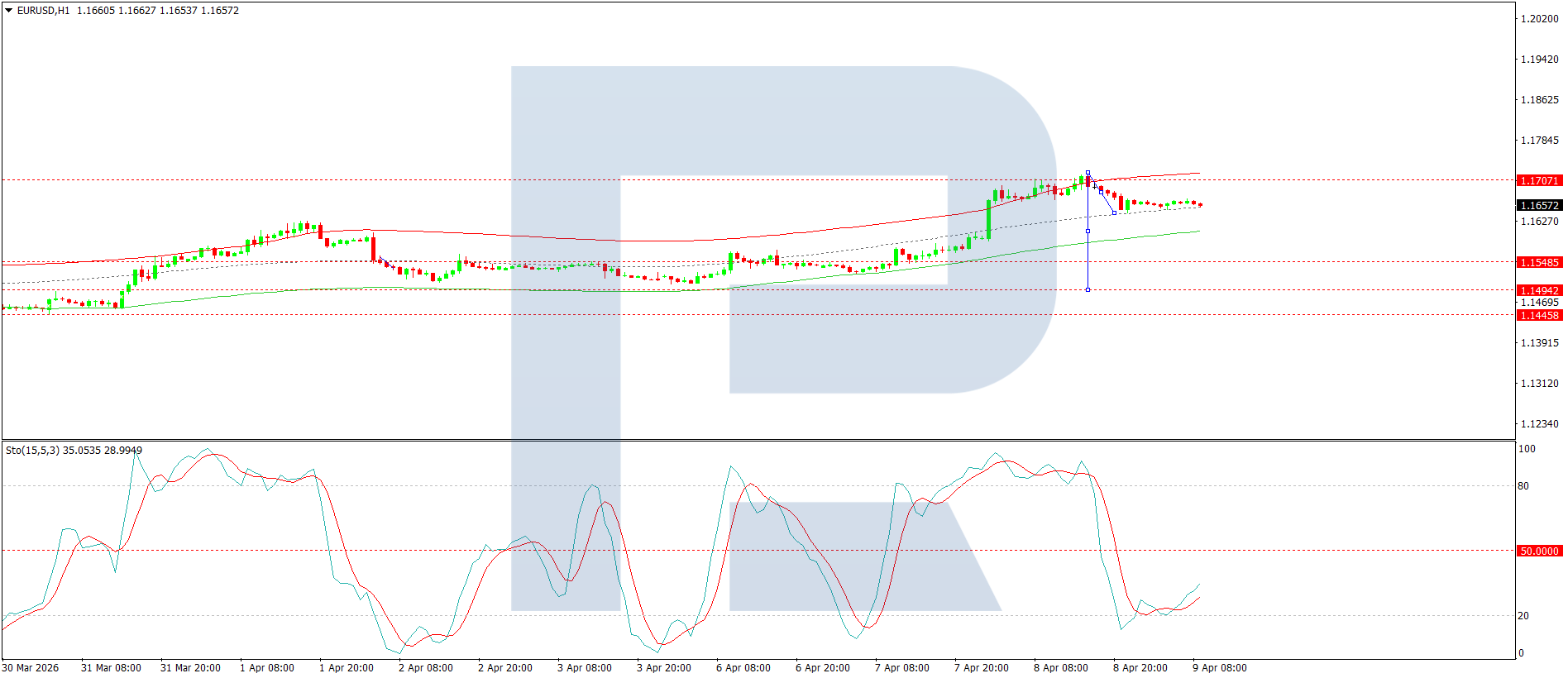Screen dimensions: 1568x678
Task: Select the current price 1.16572 label
Action: pos(1539,205)
